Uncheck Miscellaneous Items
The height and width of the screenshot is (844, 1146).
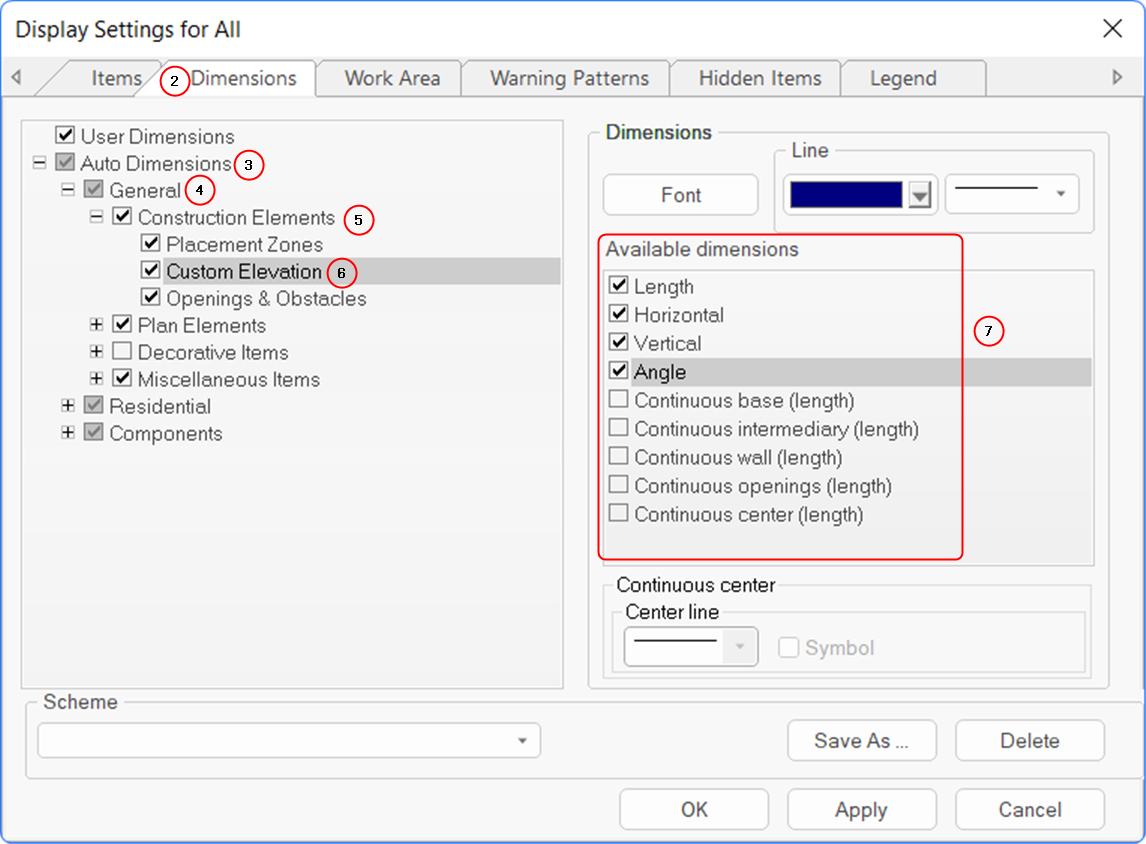[122, 378]
